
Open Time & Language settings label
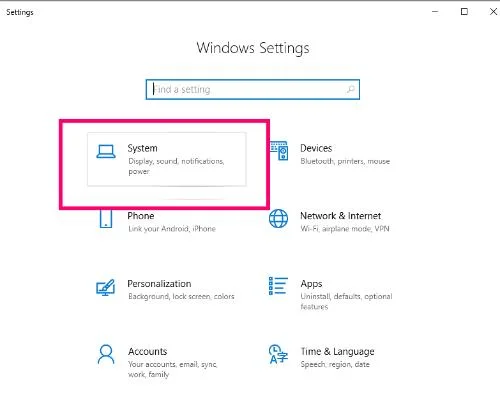click(337, 352)
